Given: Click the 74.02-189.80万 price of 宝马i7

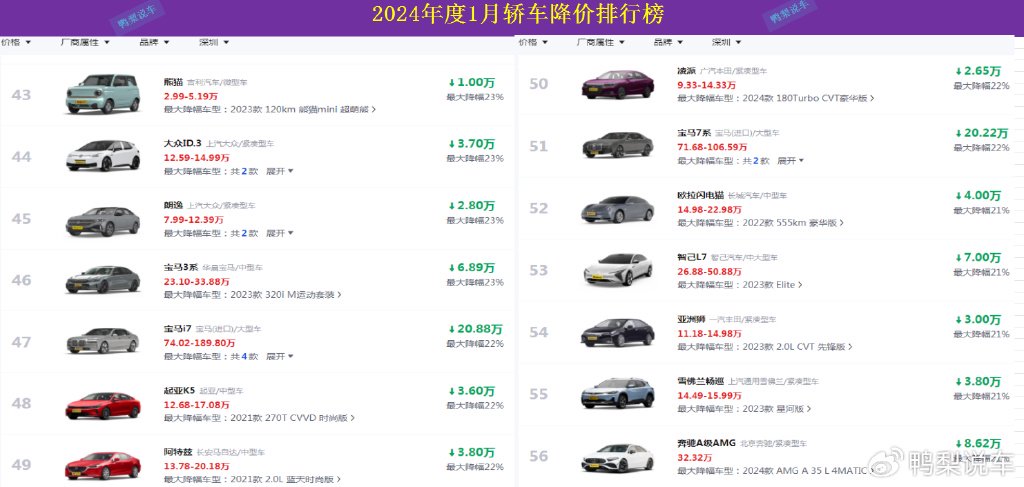Looking at the screenshot, I should (199, 343).
